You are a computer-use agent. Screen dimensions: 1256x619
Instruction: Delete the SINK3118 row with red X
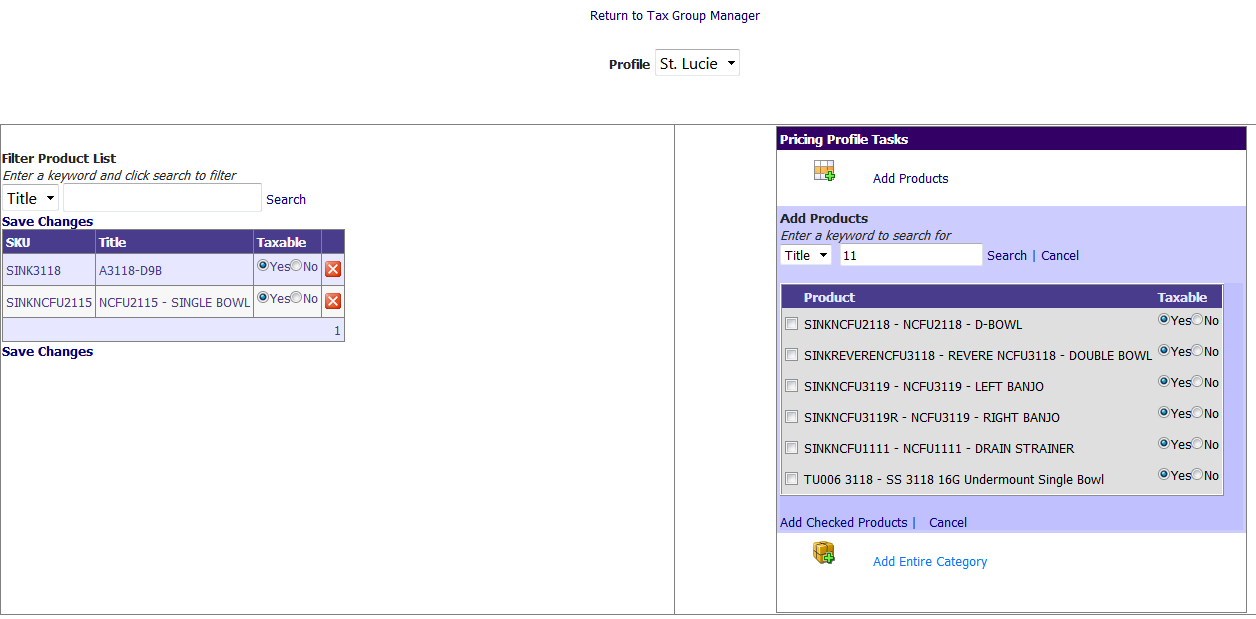(x=333, y=269)
